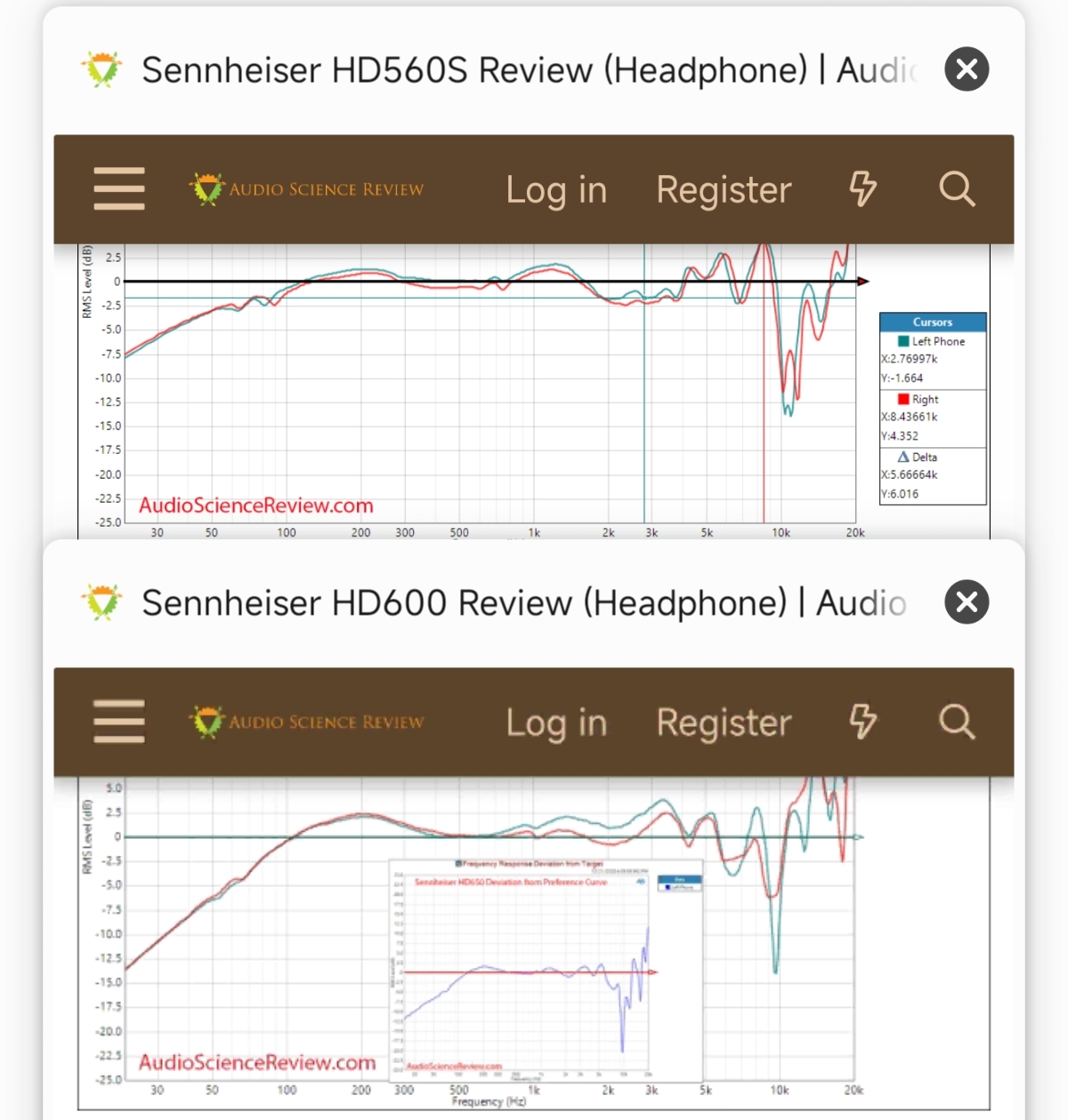Click Log in on HD600 tab

tap(556, 723)
